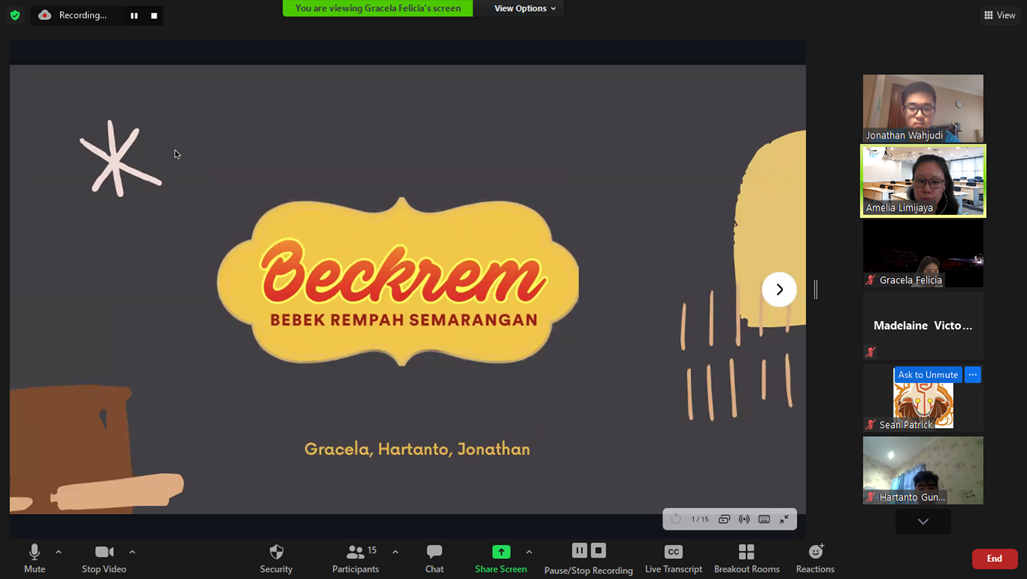The image size is (1027, 579).
Task: Click the red End meeting button
Action: [x=994, y=559]
